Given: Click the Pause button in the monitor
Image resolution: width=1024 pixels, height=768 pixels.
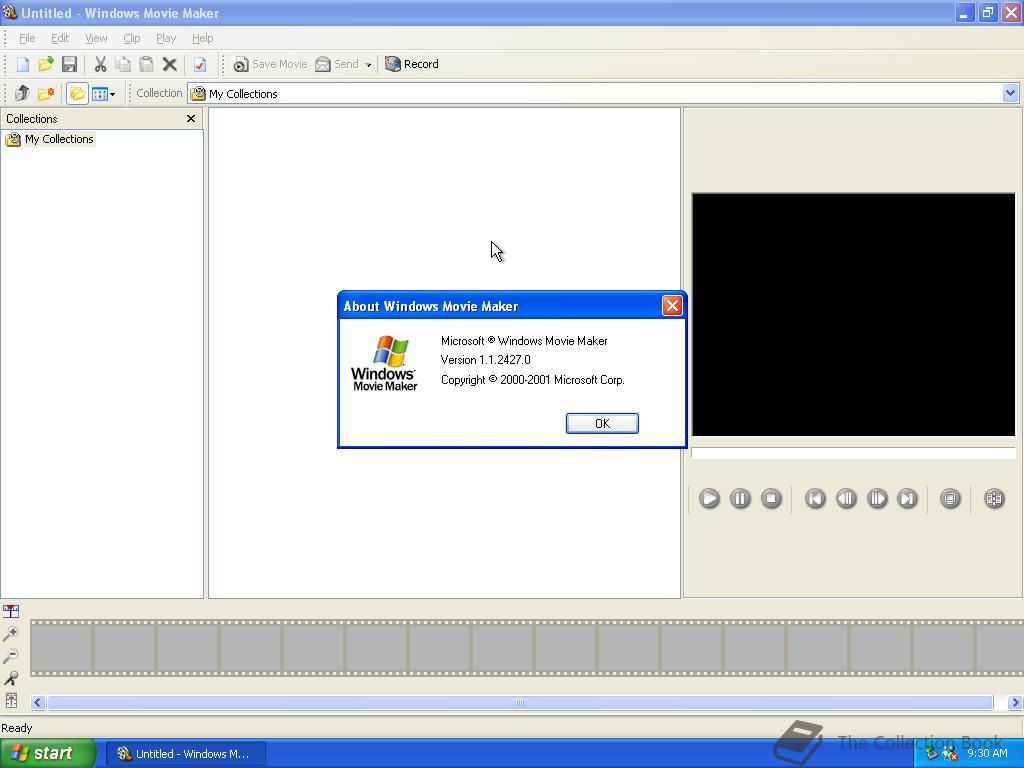Looking at the screenshot, I should (x=740, y=499).
